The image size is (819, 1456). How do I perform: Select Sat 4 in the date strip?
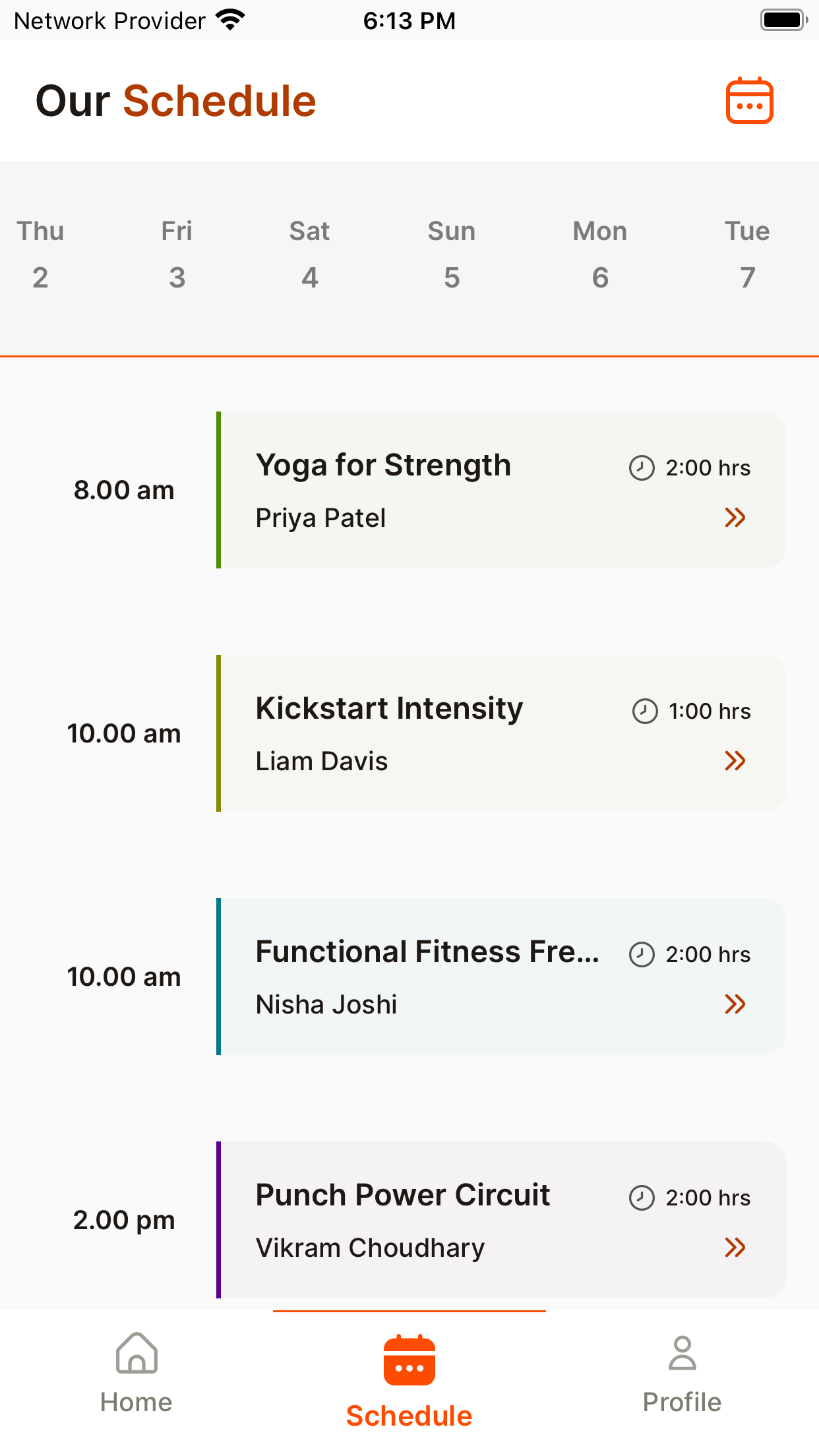click(x=309, y=255)
